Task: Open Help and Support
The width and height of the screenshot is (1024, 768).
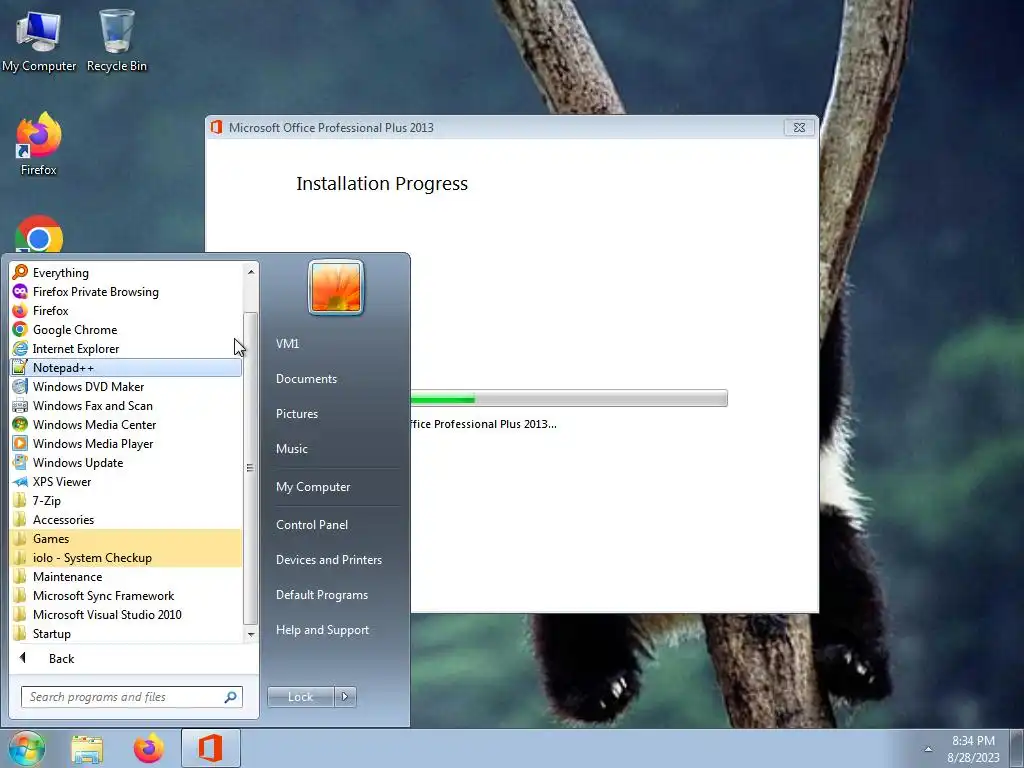Action: (x=322, y=630)
